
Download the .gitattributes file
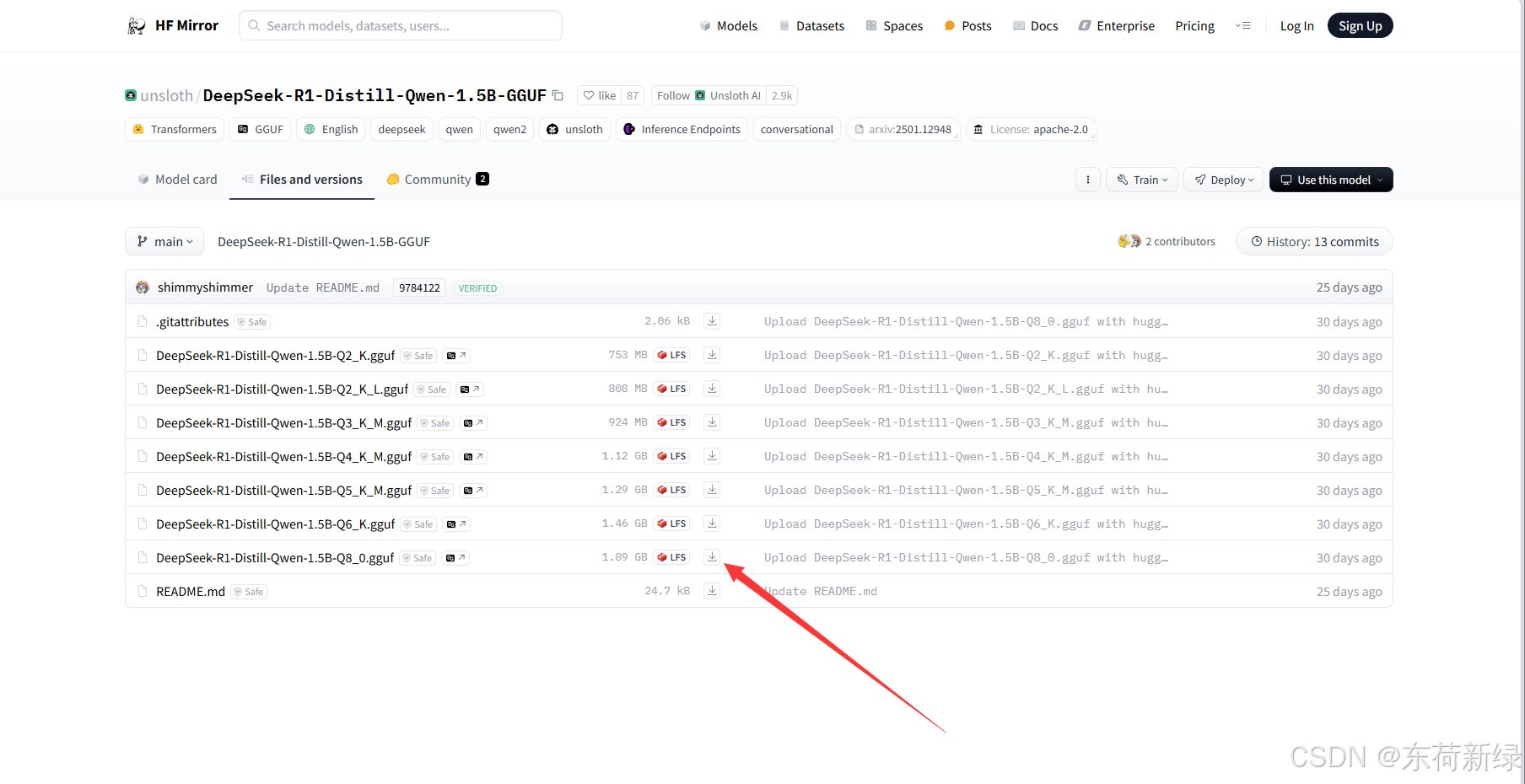[x=712, y=321]
